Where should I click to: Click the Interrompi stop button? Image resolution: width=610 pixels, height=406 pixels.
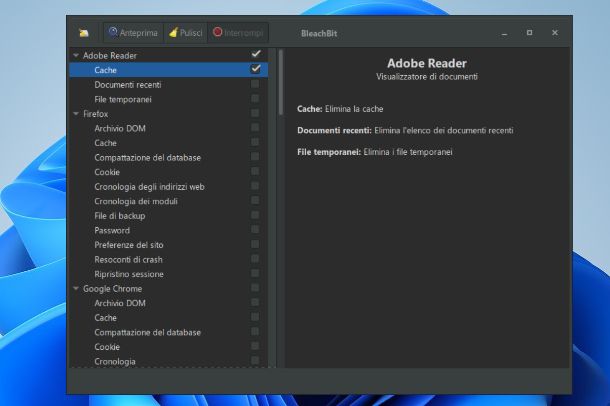click(x=238, y=33)
